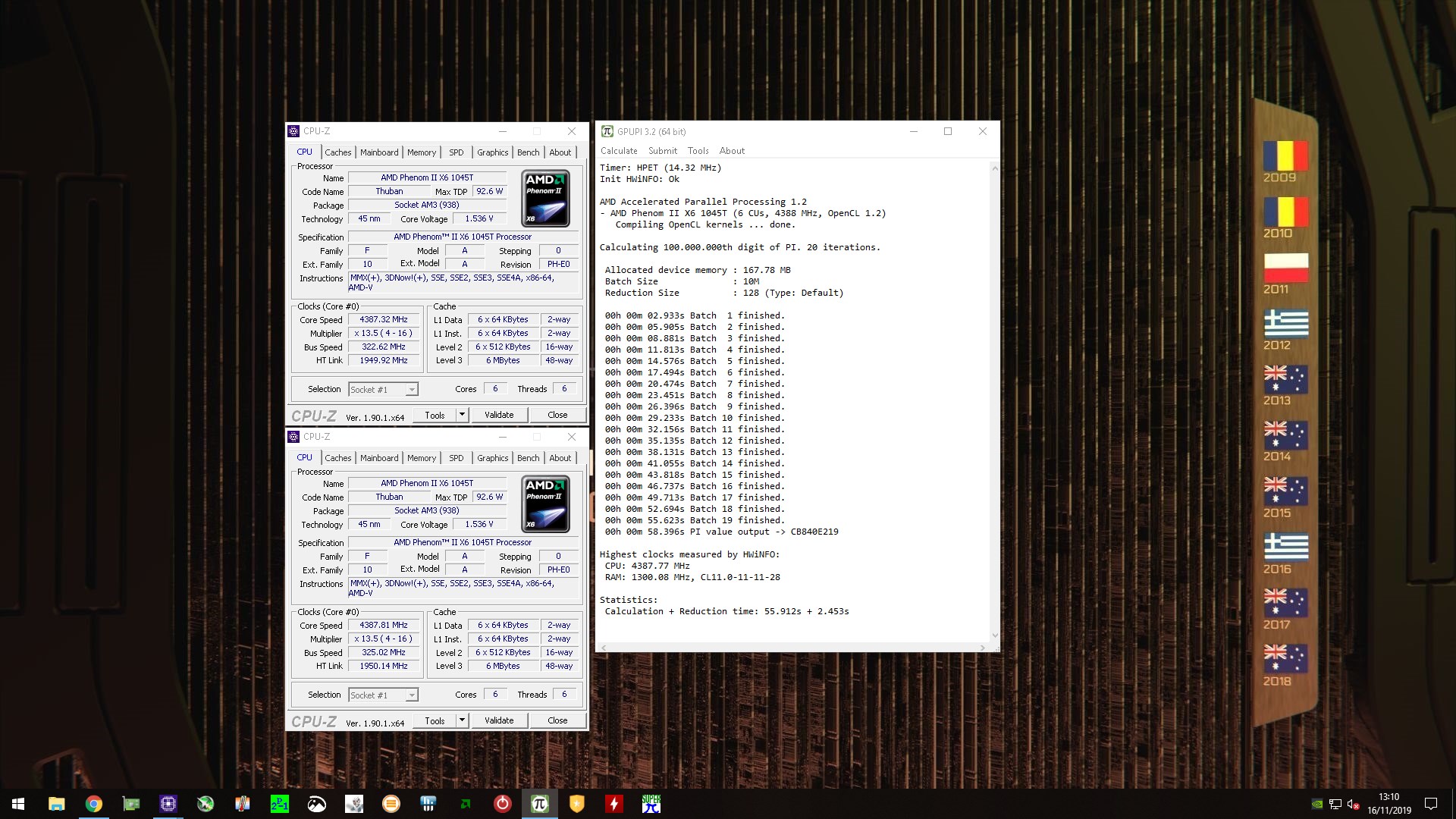Screen dimensions: 1456x819
Task: Open the red power button taskbar icon
Action: tap(503, 804)
